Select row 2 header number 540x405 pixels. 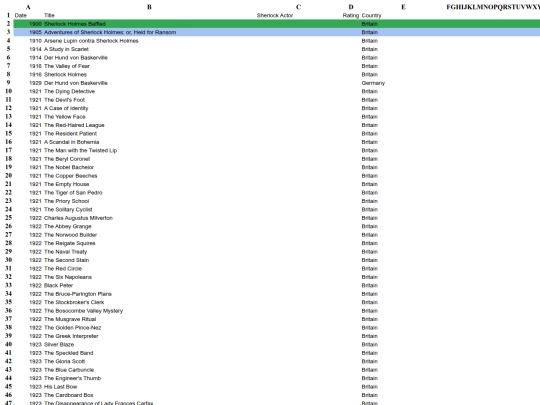[x=8, y=24]
